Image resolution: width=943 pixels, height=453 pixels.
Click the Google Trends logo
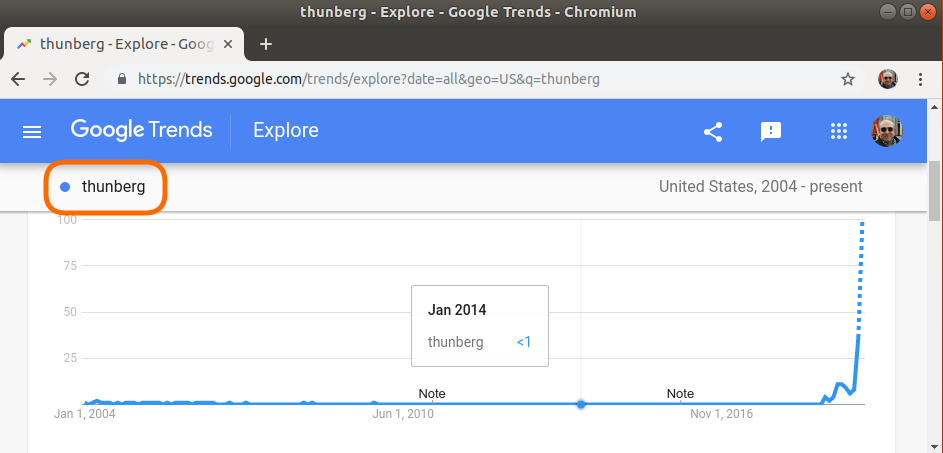141,130
